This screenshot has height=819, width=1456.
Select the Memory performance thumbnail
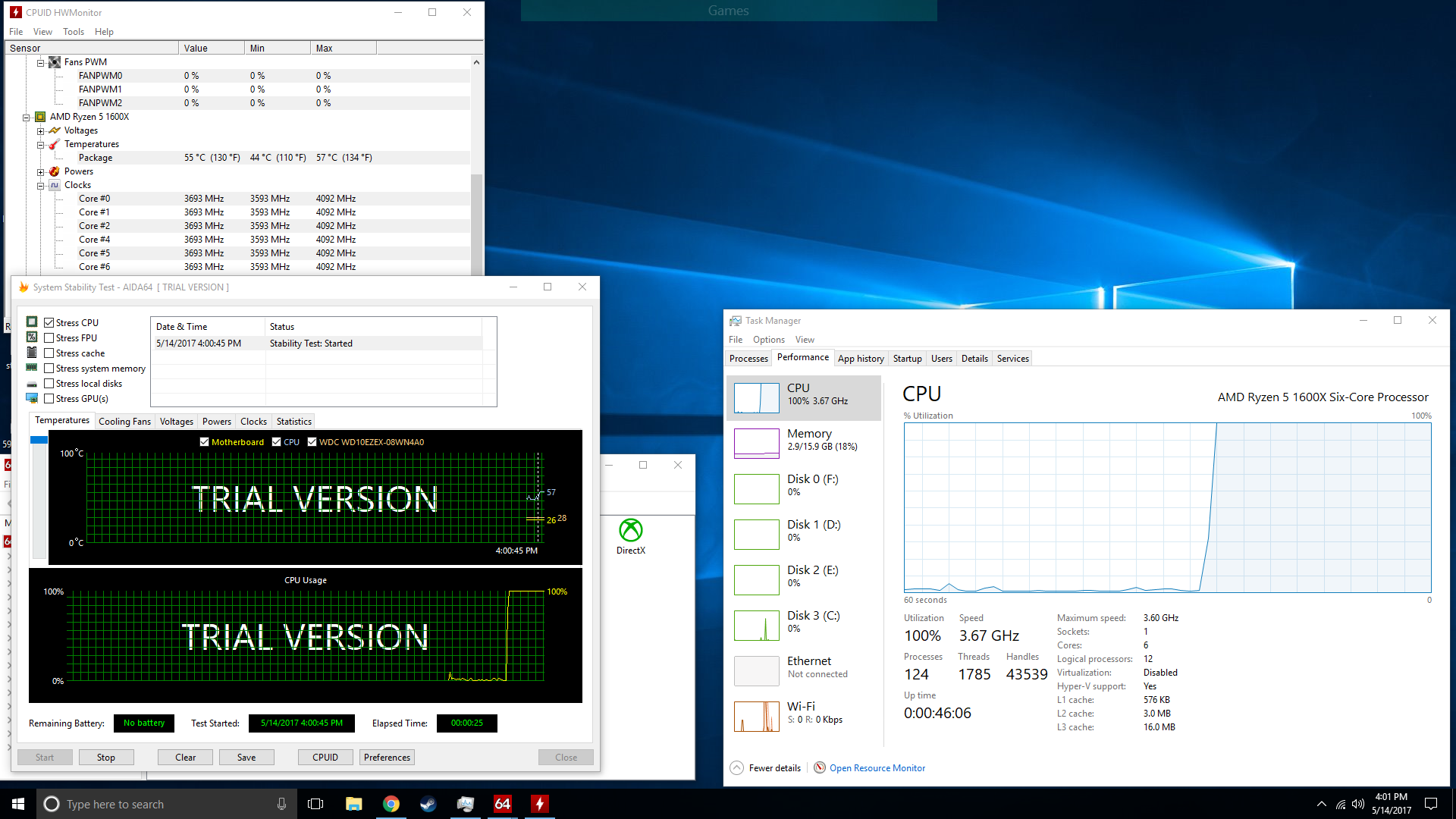coord(757,443)
